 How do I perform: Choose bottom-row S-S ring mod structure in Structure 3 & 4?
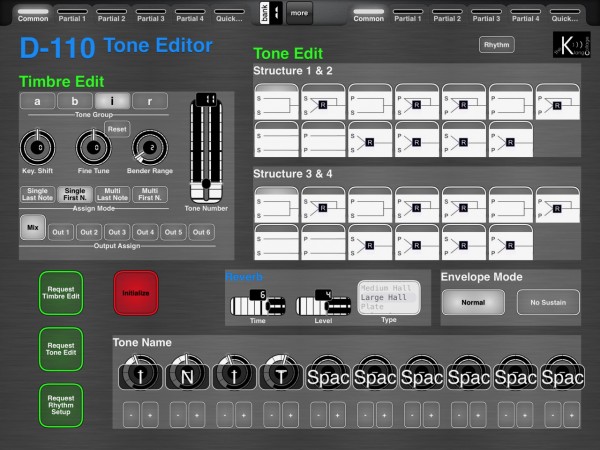tap(370, 242)
